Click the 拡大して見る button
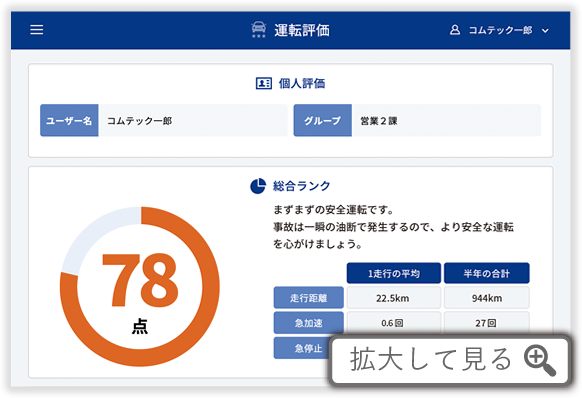This screenshot has height=398, width=582. [450, 359]
